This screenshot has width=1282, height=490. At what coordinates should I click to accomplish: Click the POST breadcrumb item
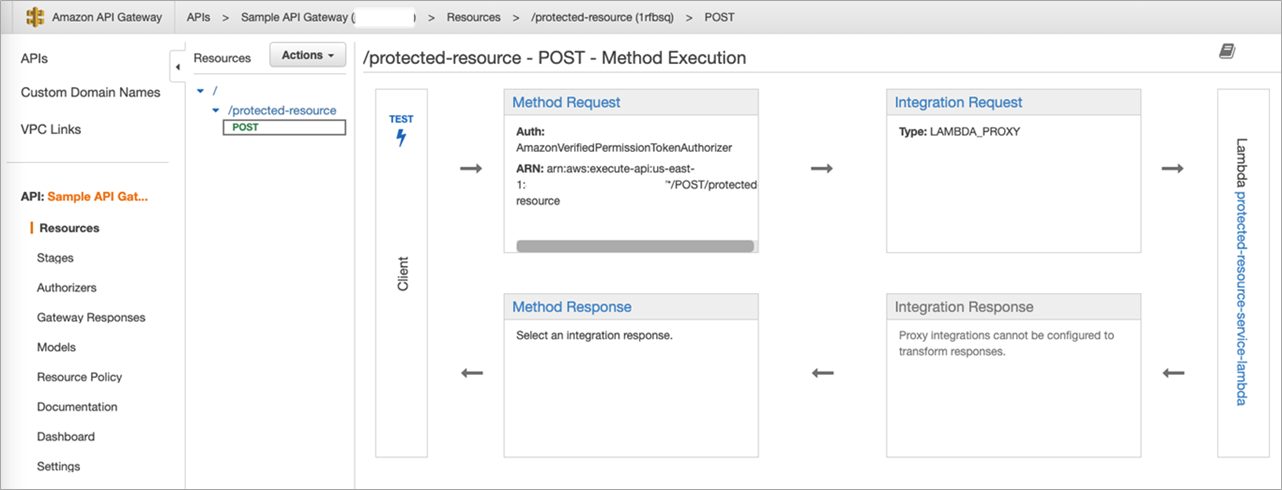click(x=719, y=18)
